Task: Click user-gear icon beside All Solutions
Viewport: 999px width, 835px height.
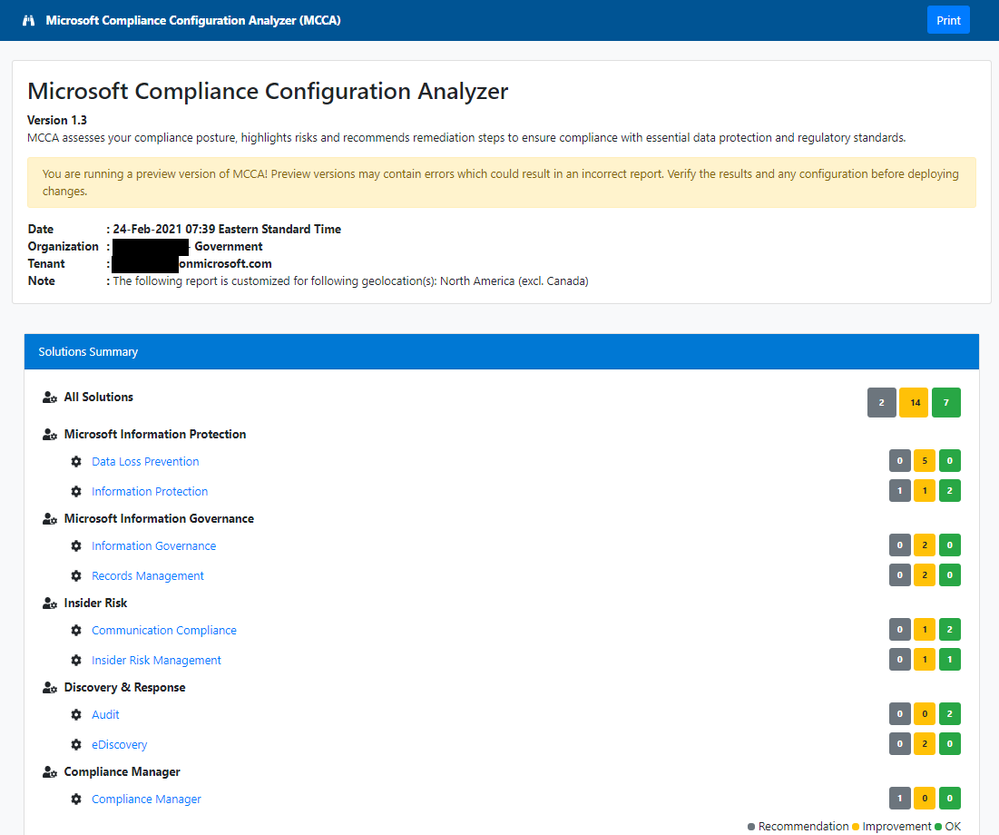Action: pyautogui.click(x=50, y=397)
